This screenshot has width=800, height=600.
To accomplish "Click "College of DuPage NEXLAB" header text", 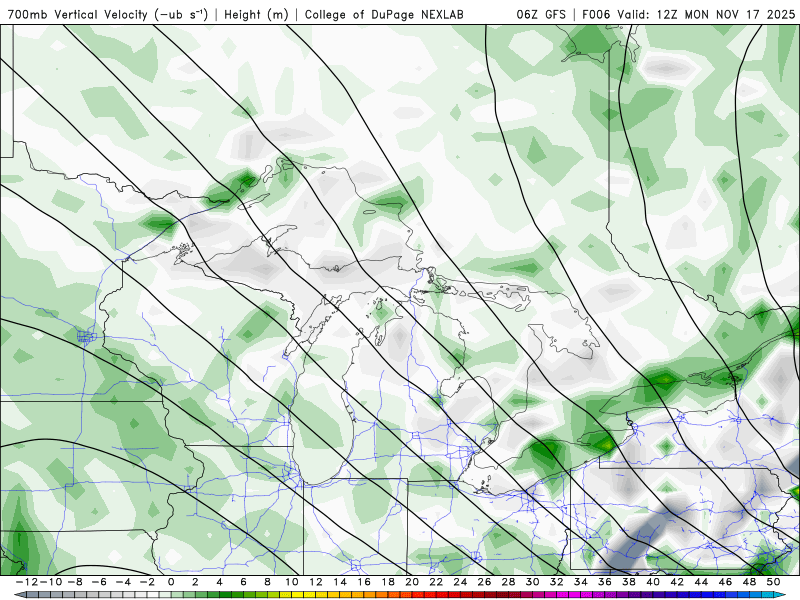I will 384,15.
